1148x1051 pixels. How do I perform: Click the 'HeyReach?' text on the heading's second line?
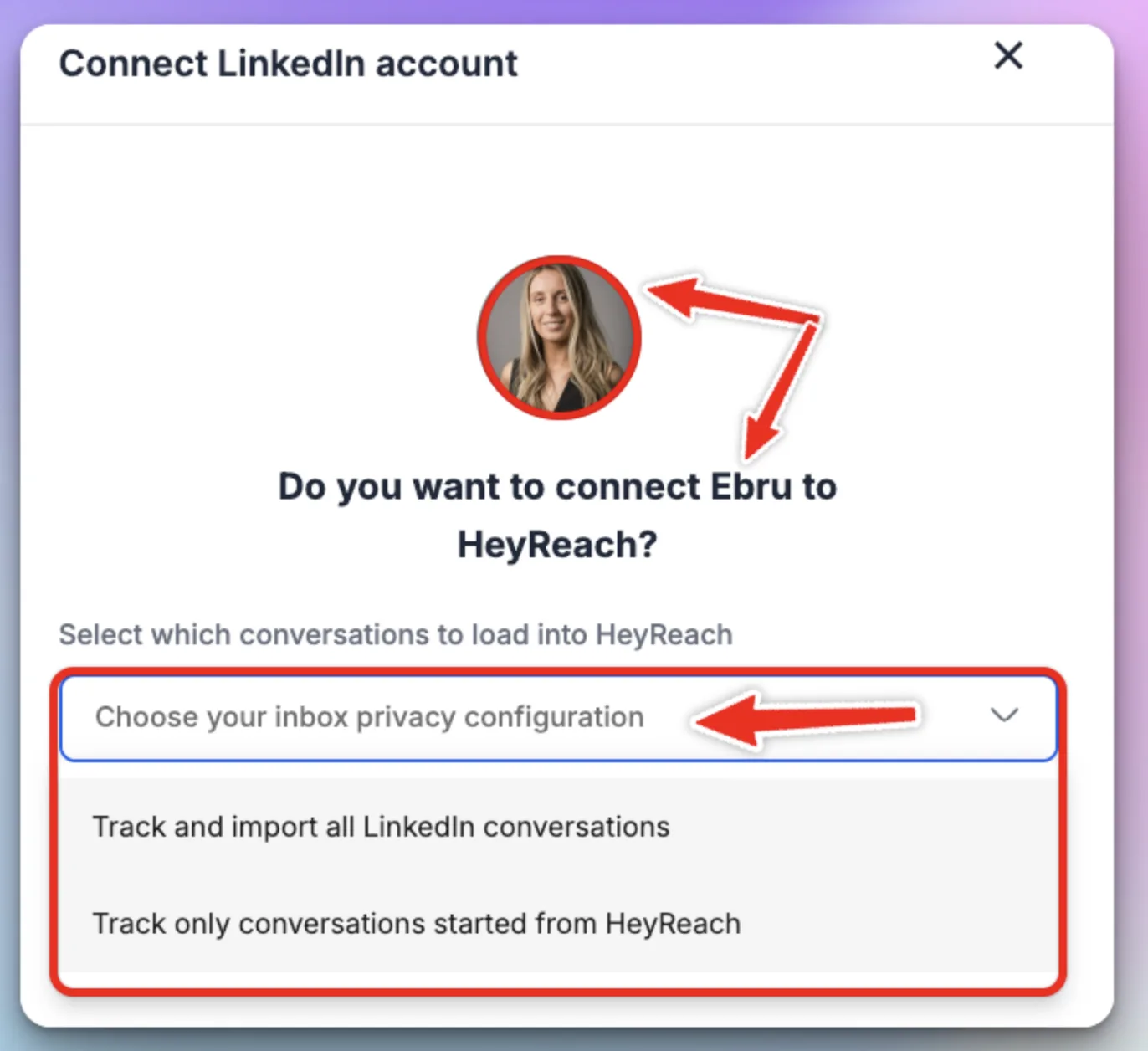[x=557, y=546]
